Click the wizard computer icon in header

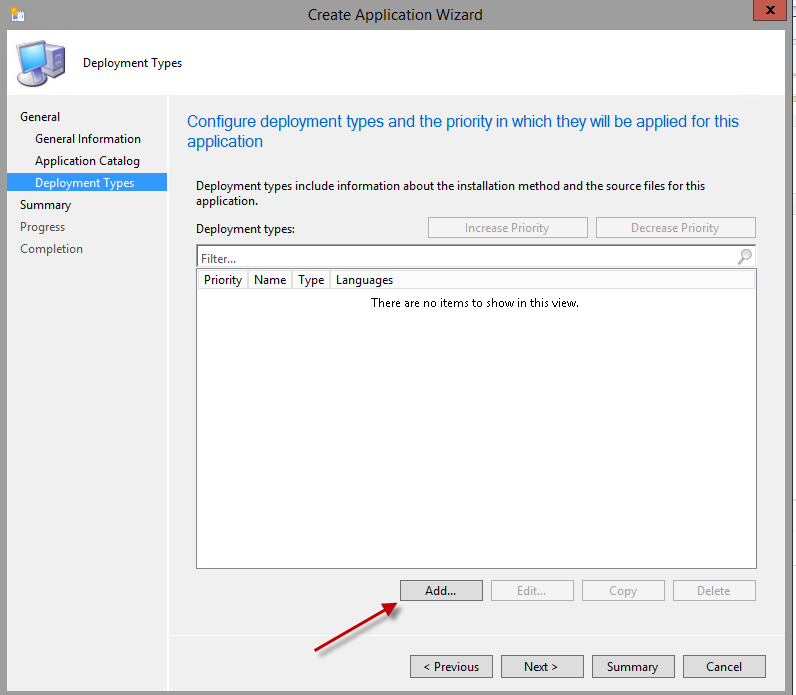pos(40,63)
